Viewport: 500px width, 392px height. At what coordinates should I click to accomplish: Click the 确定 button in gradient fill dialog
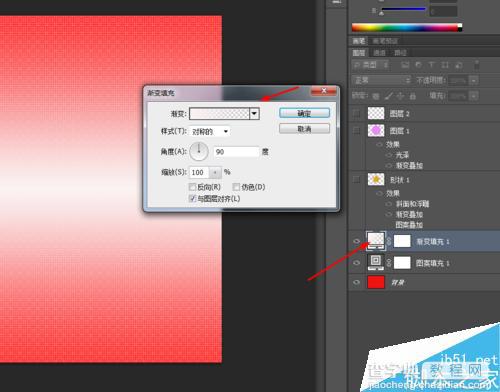click(304, 113)
